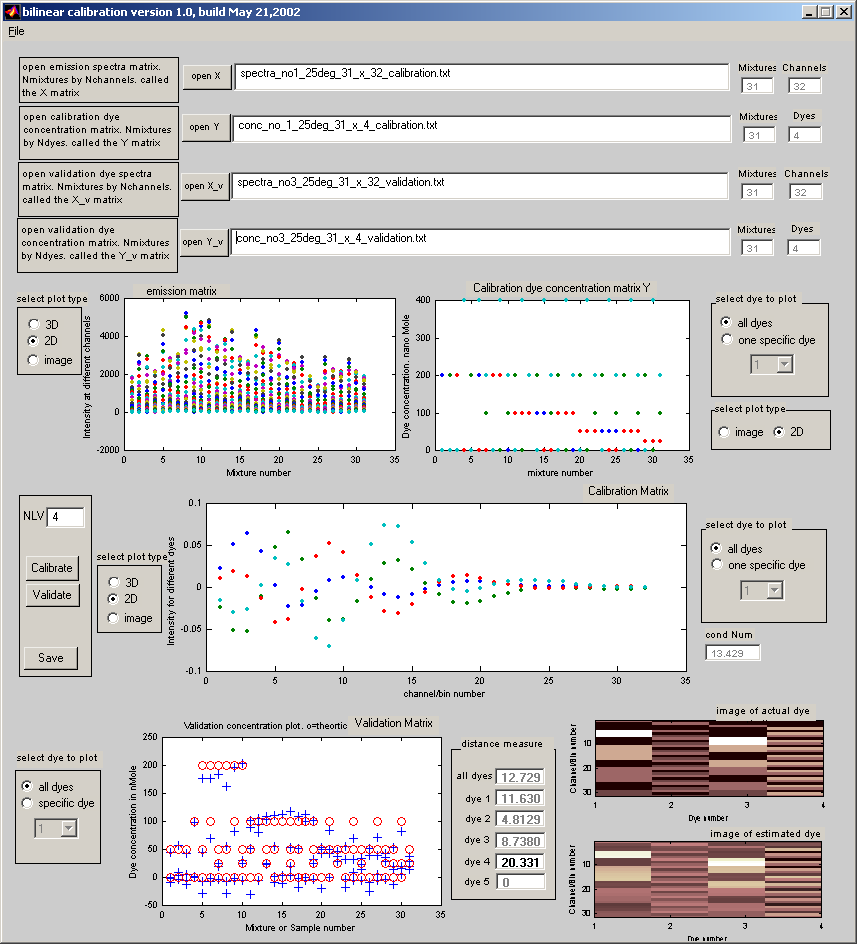Click the 'open Y' button
Image resolution: width=857 pixels, height=944 pixels.
(x=206, y=127)
